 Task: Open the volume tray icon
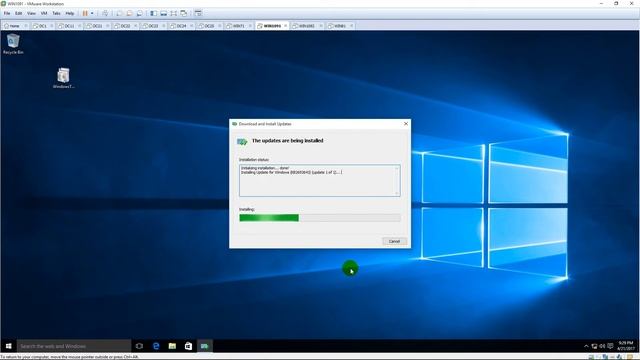pyautogui.click(x=602, y=346)
